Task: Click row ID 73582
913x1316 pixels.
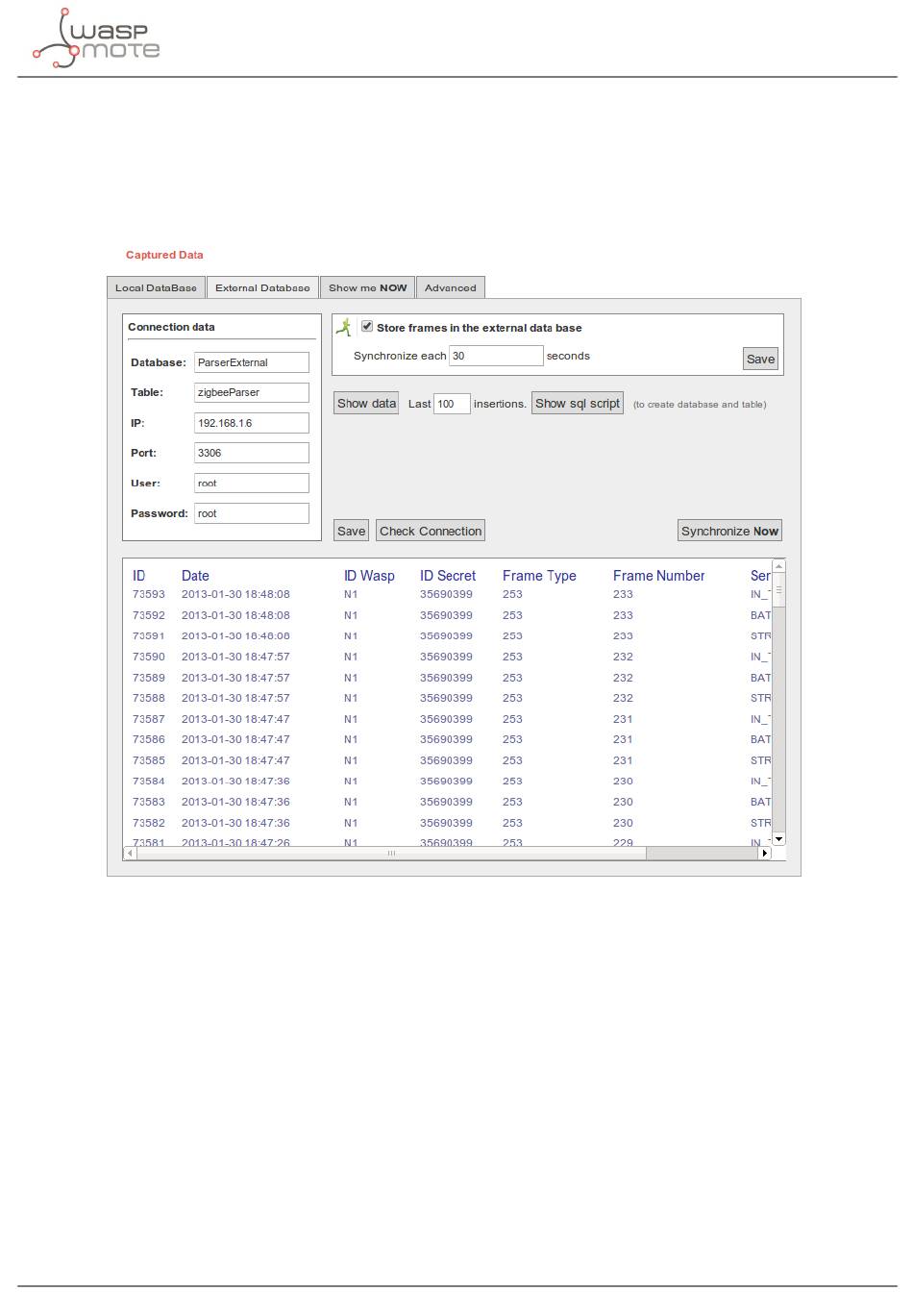Action: coord(149,823)
